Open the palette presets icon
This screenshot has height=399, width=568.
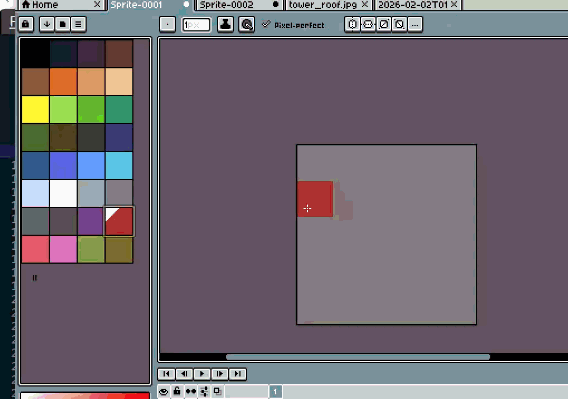(x=62, y=24)
